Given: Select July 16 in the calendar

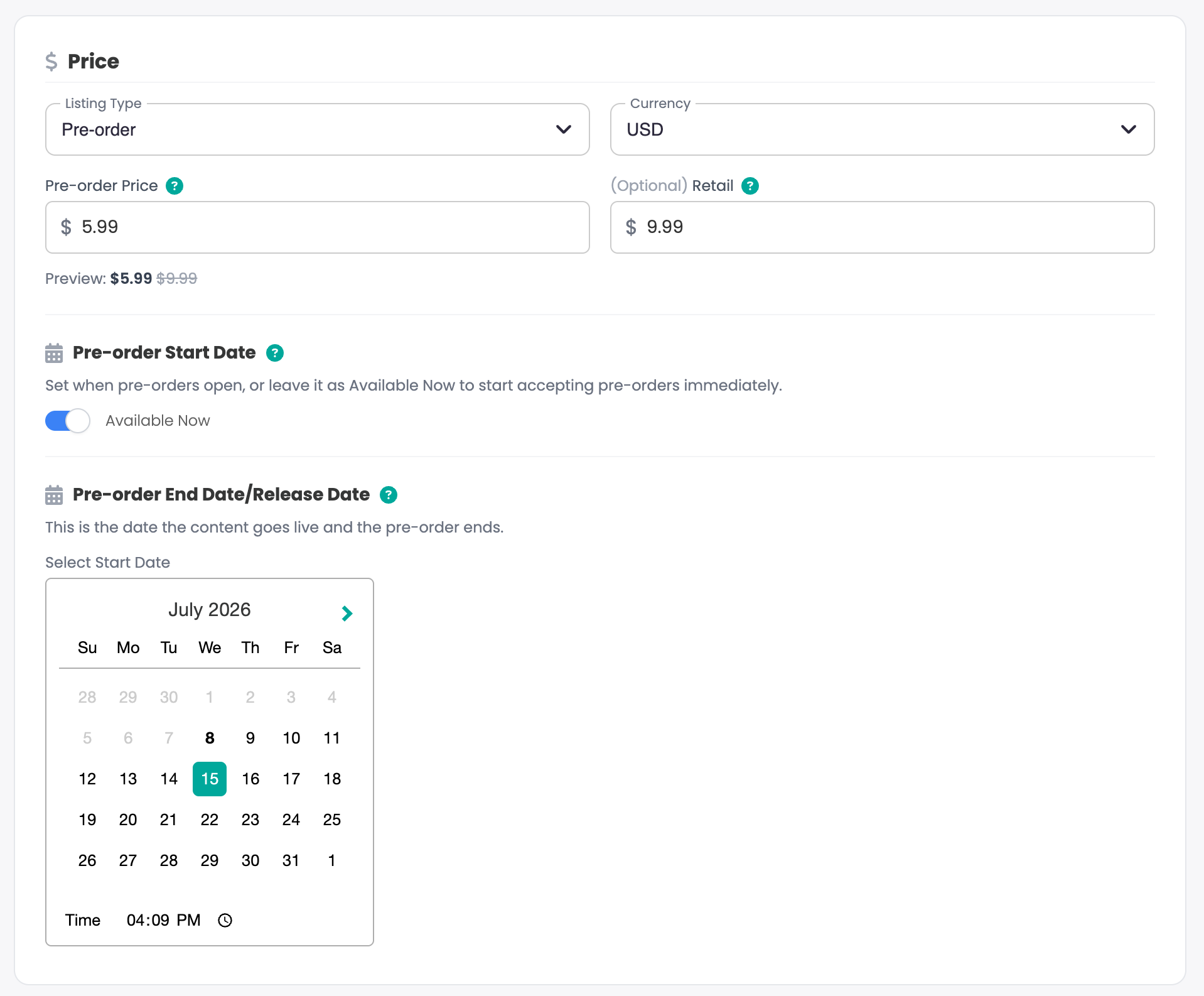Looking at the screenshot, I should 250,779.
